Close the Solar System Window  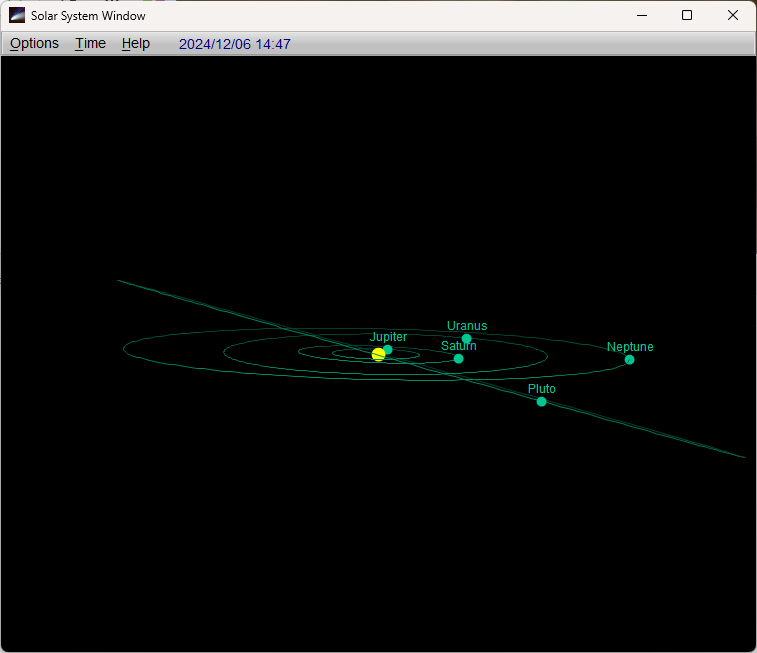pos(733,15)
